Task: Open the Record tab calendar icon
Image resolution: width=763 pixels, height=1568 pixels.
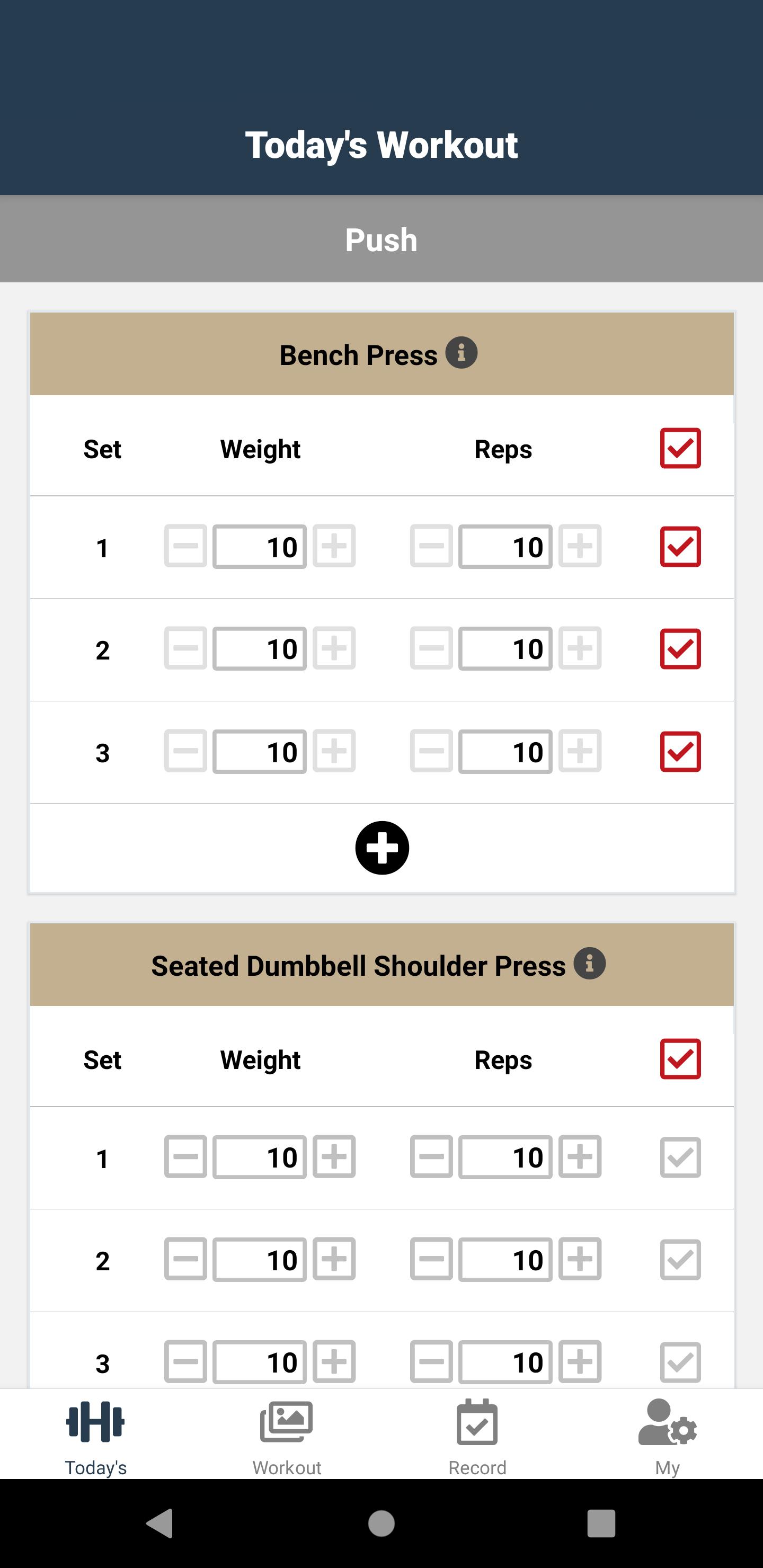Action: [x=477, y=1422]
